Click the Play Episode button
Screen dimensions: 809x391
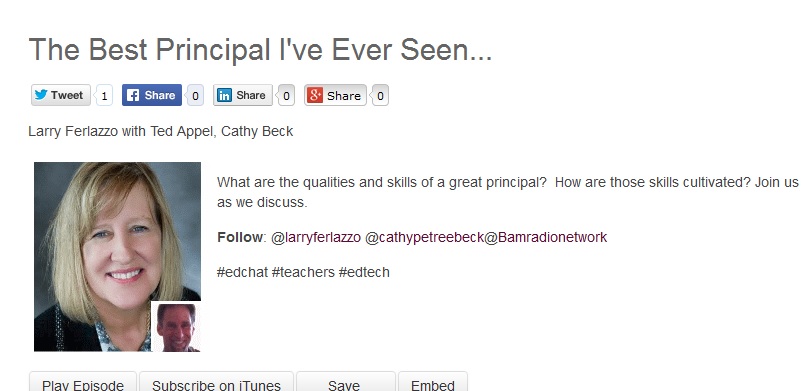(x=83, y=384)
